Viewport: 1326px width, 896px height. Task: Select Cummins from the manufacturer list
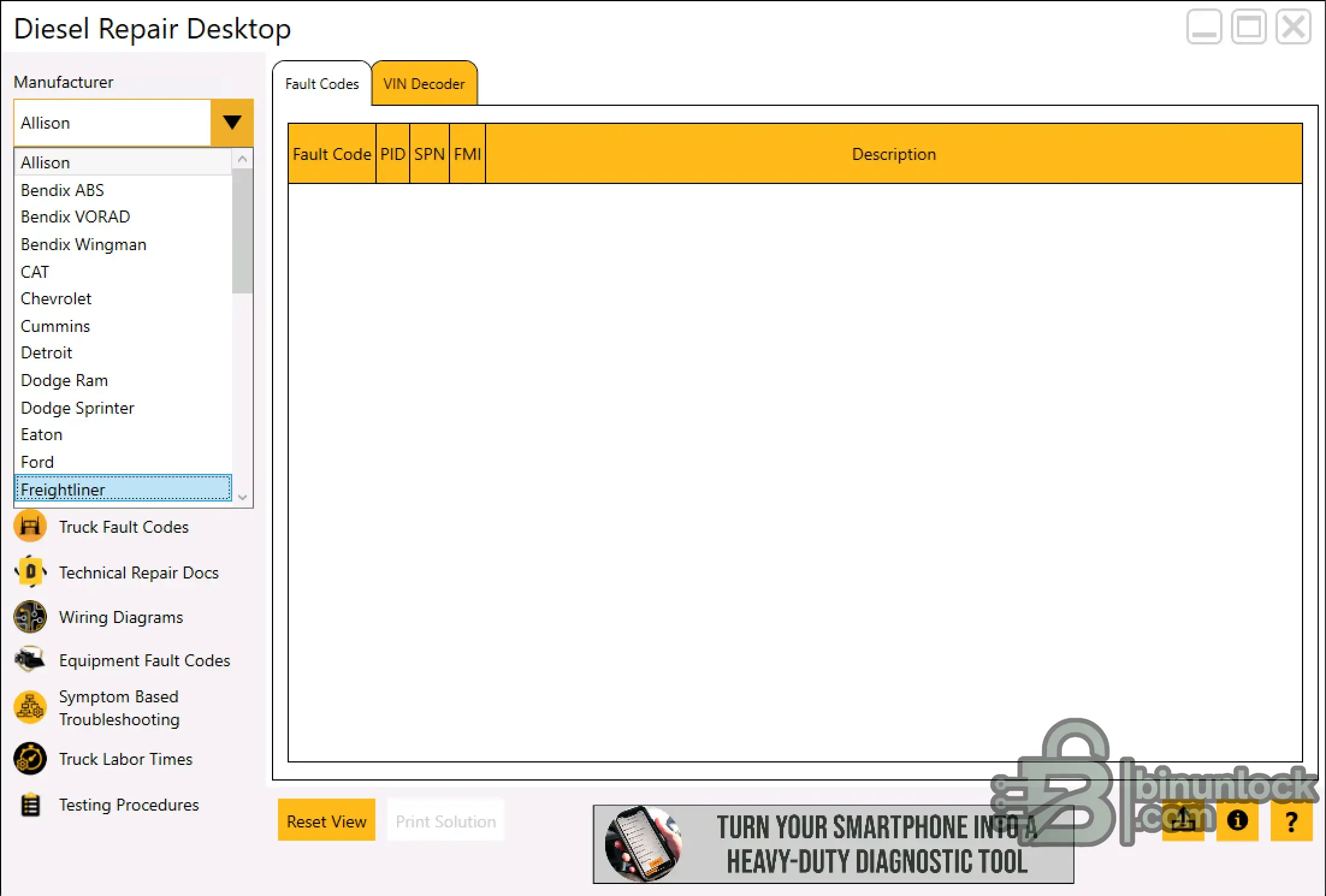pos(123,326)
